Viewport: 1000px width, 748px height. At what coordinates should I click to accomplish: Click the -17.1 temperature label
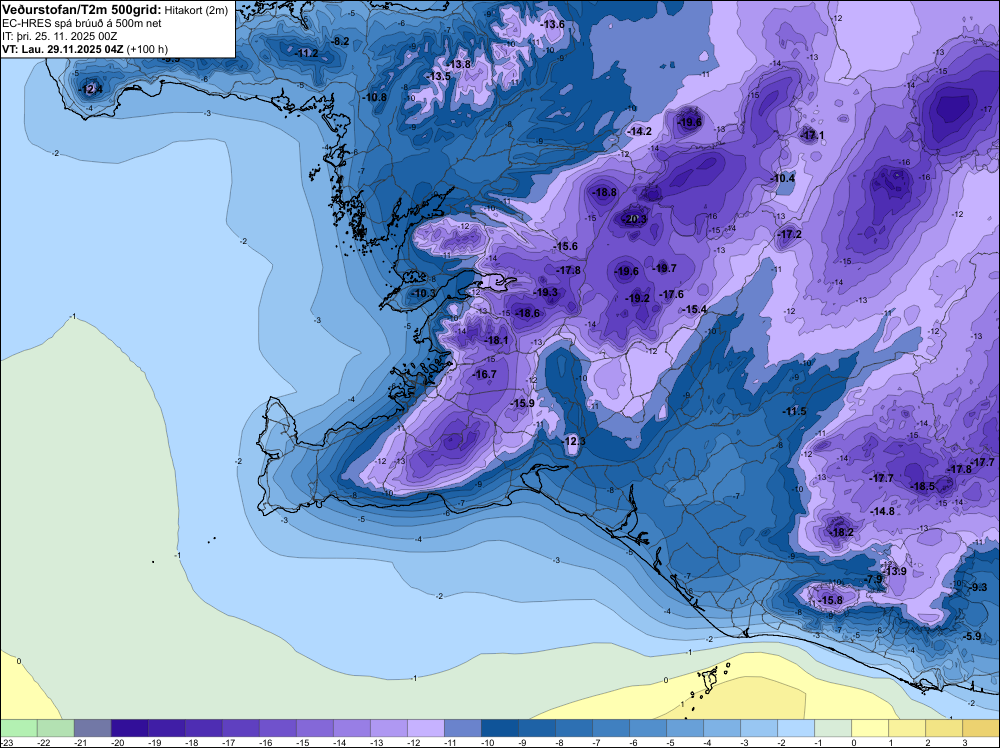pos(812,136)
